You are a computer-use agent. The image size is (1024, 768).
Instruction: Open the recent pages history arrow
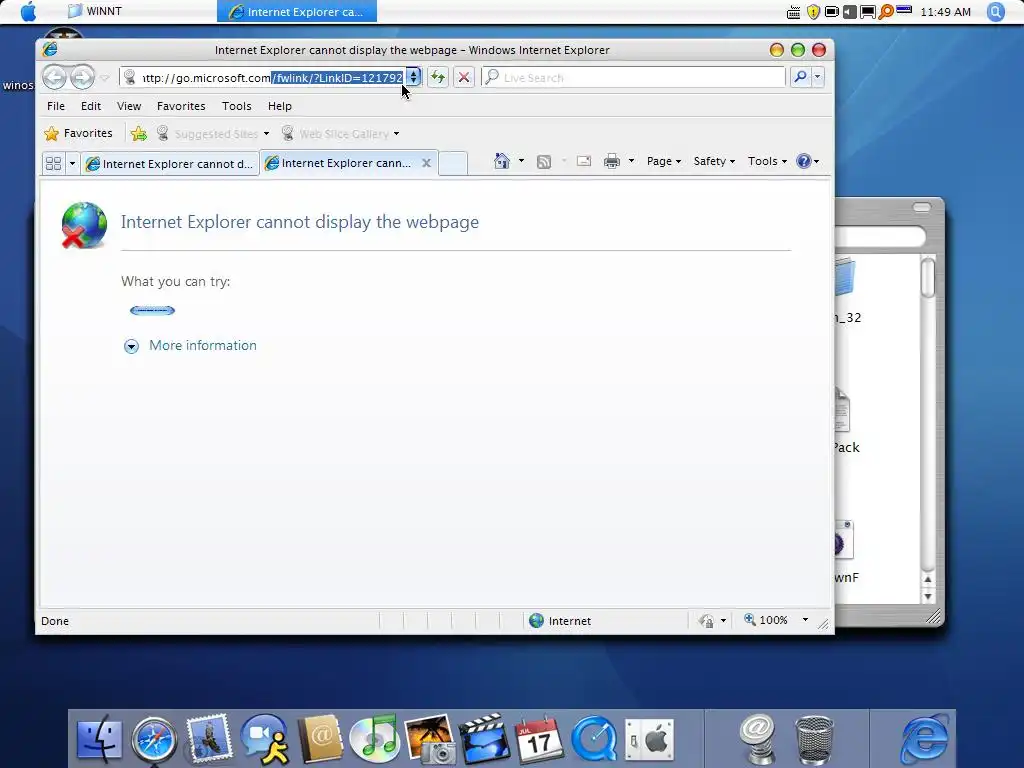click(x=104, y=78)
